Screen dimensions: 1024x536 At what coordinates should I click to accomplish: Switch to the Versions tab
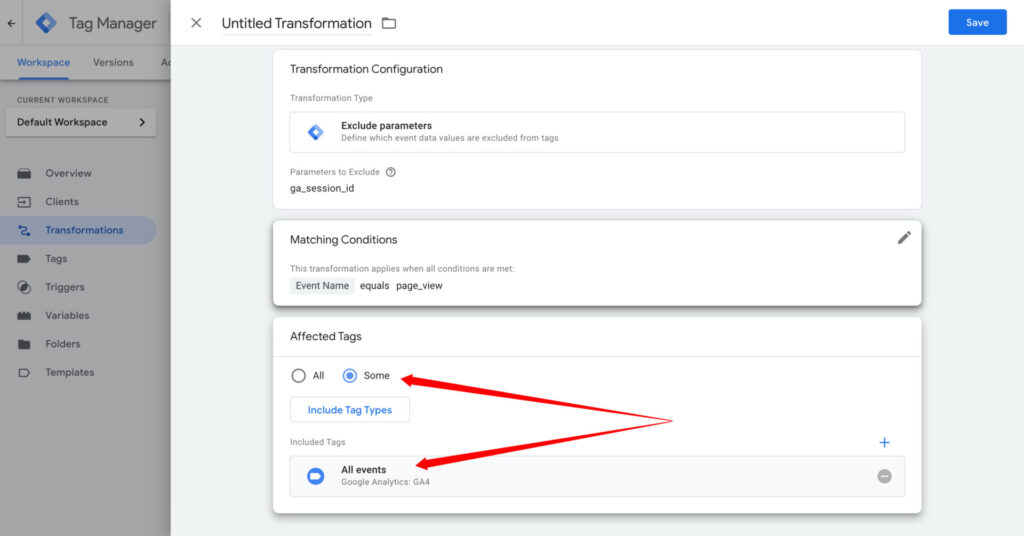[x=113, y=62]
